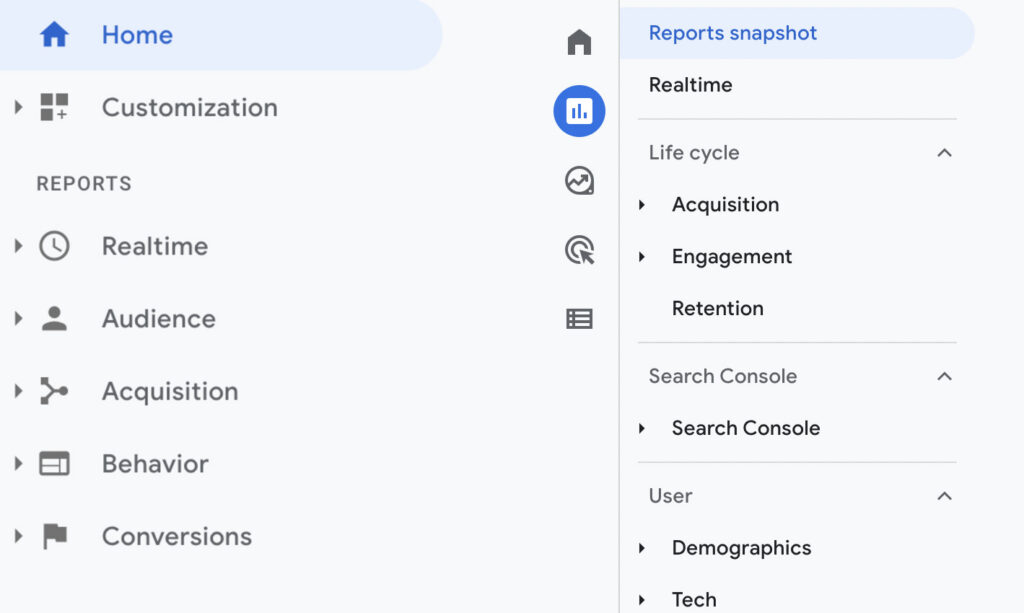Click the Conversions flag icon
The image size is (1024, 613).
click(x=55, y=536)
